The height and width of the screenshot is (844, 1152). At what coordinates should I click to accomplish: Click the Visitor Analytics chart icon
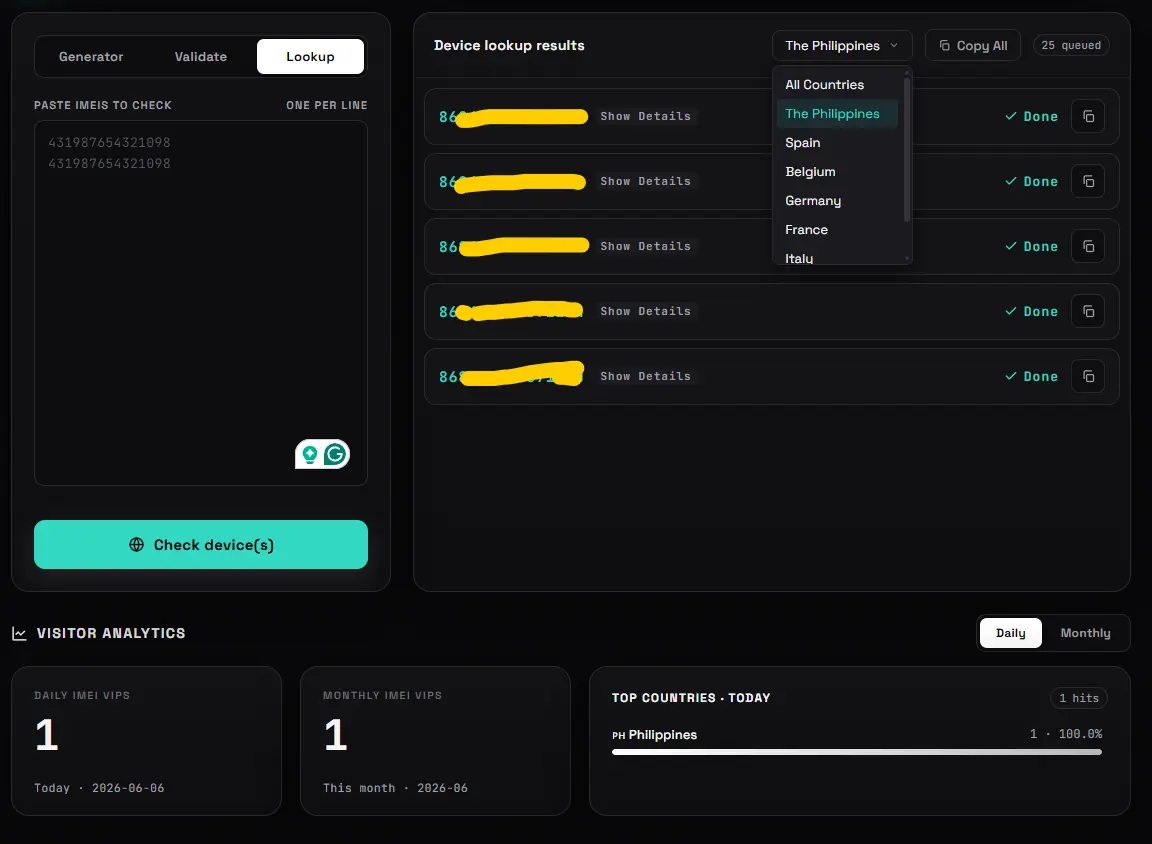click(19, 633)
